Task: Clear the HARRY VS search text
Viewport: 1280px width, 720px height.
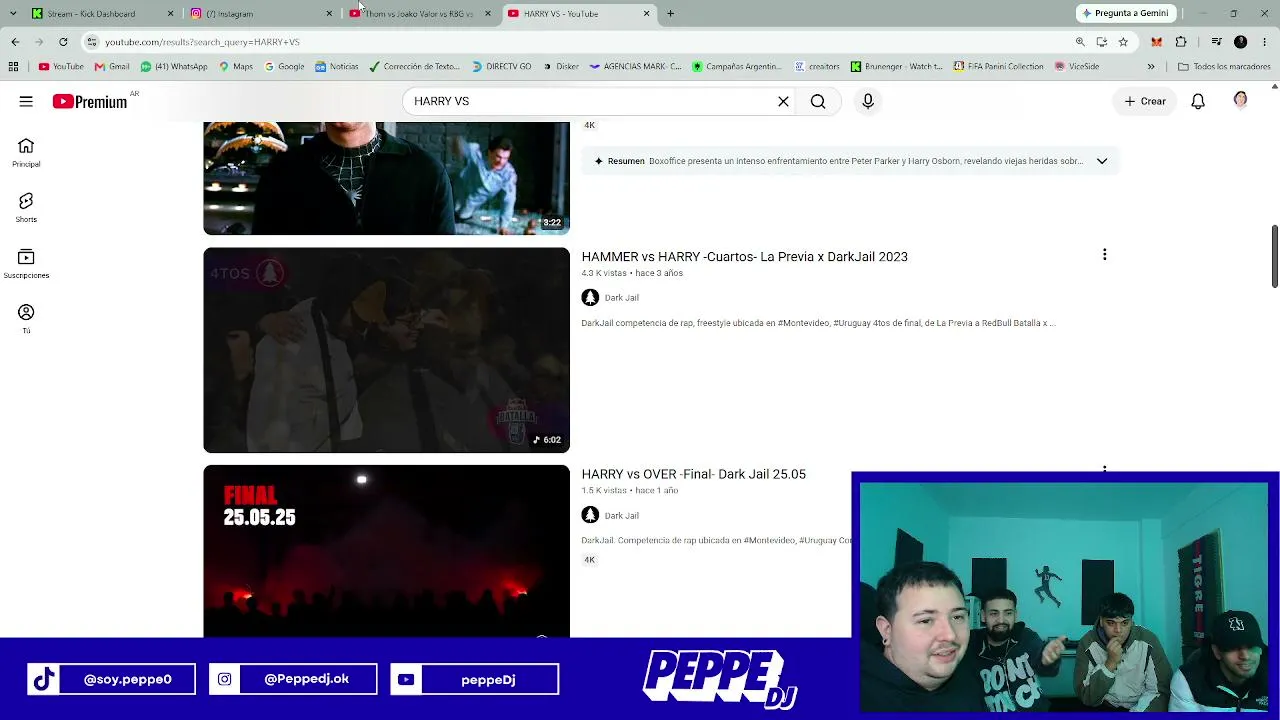Action: point(783,101)
